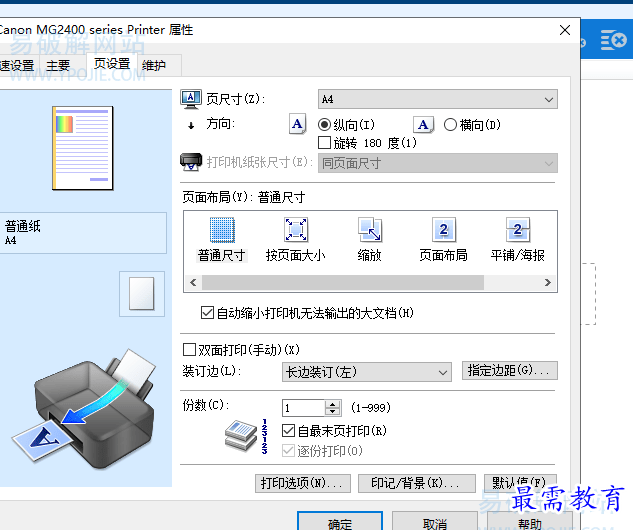Enable 双面打印(手动) checkbox
Viewport: 633px width, 530px height.
click(189, 350)
